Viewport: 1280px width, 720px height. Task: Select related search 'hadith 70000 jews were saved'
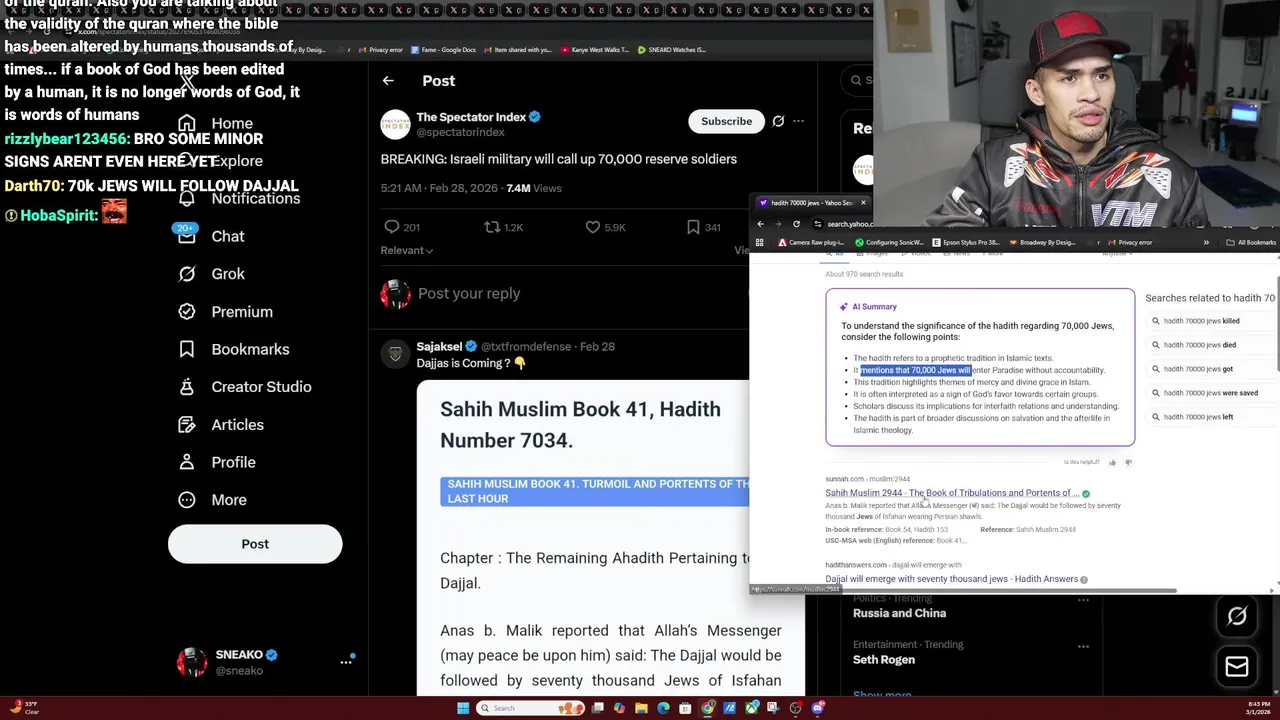1210,393
